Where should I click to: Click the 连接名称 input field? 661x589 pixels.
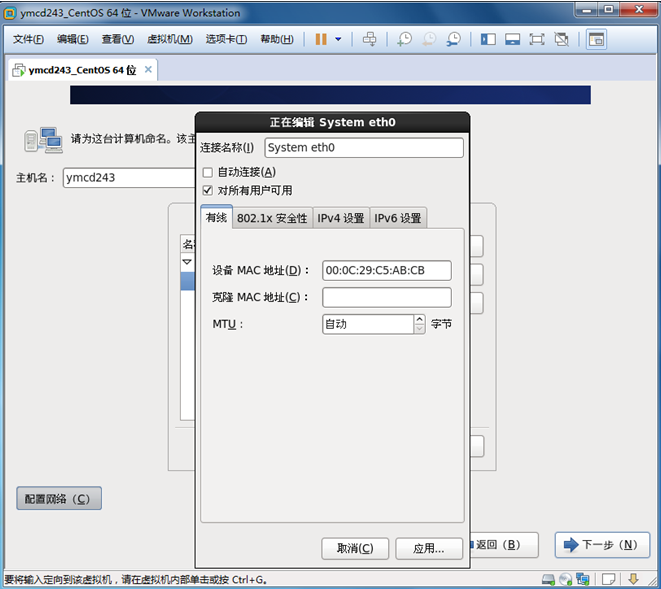pyautogui.click(x=364, y=148)
